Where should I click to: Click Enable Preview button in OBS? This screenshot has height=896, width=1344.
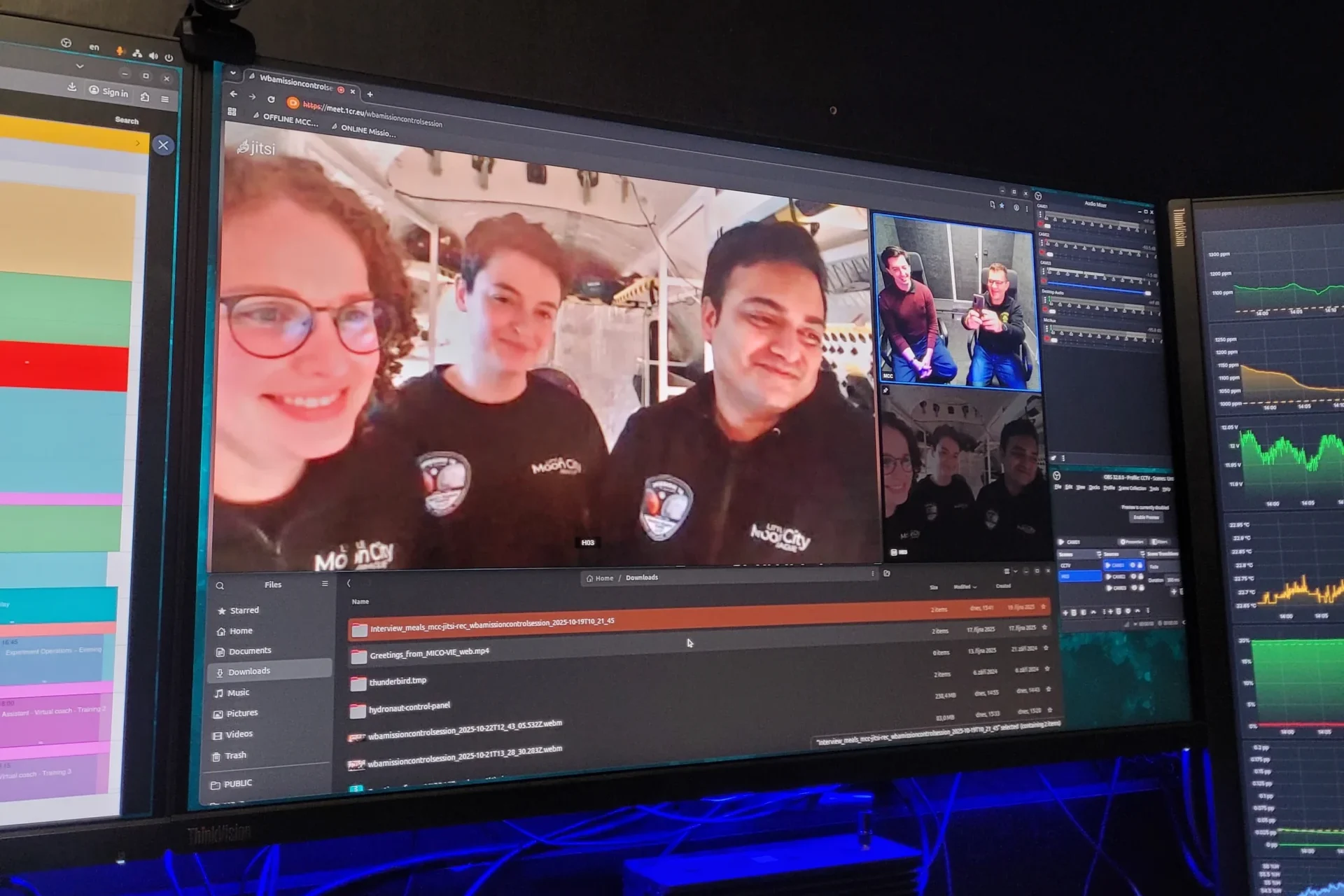pyautogui.click(x=1145, y=517)
